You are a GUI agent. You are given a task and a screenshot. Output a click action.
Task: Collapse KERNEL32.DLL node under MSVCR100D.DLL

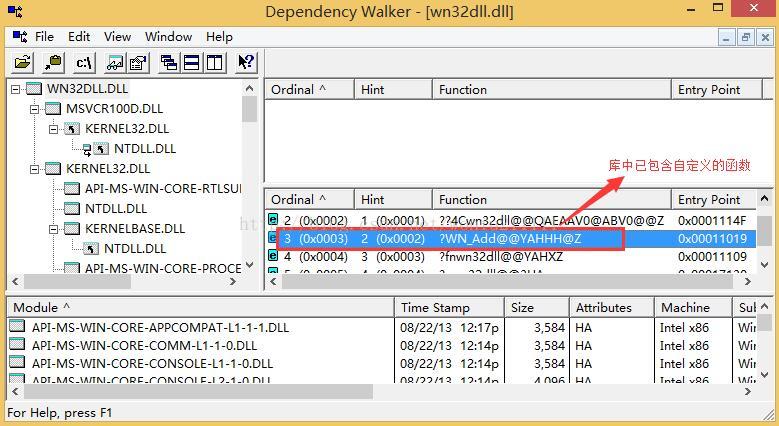click(53, 129)
